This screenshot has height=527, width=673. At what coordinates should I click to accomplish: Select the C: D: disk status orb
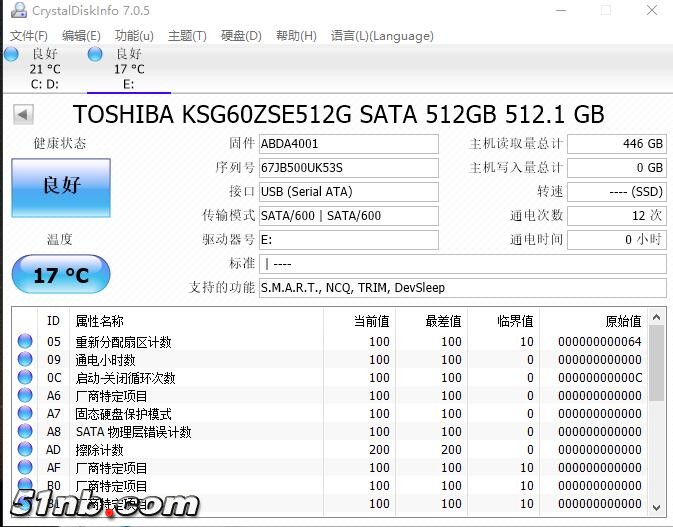(x=11, y=54)
